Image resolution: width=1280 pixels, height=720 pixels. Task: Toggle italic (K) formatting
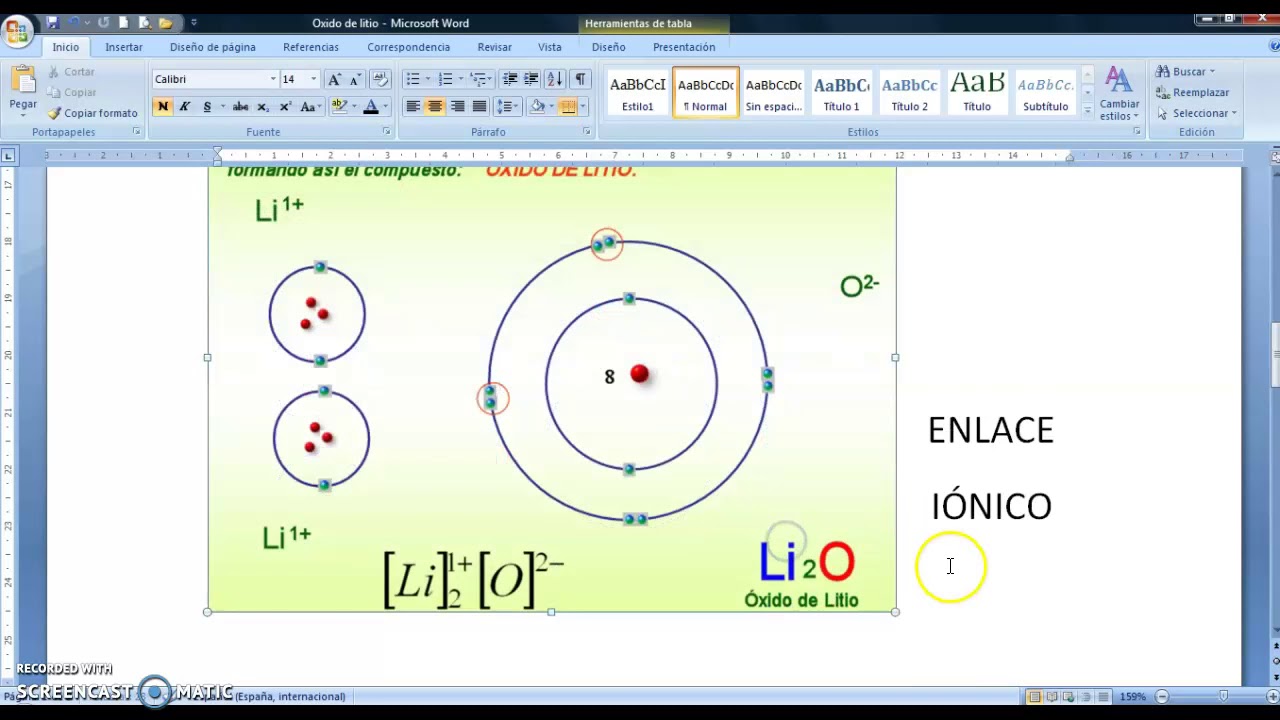point(185,107)
